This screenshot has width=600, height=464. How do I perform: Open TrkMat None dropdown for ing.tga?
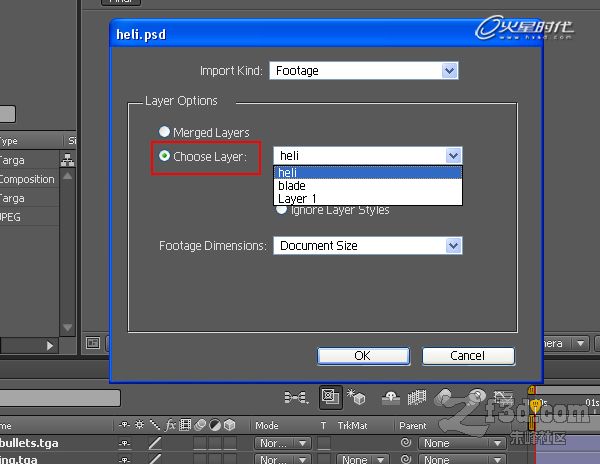362,459
